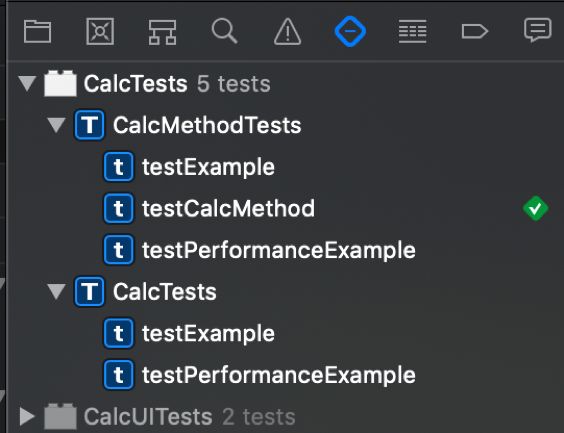Open the Issue navigator warning icon

coord(287,32)
